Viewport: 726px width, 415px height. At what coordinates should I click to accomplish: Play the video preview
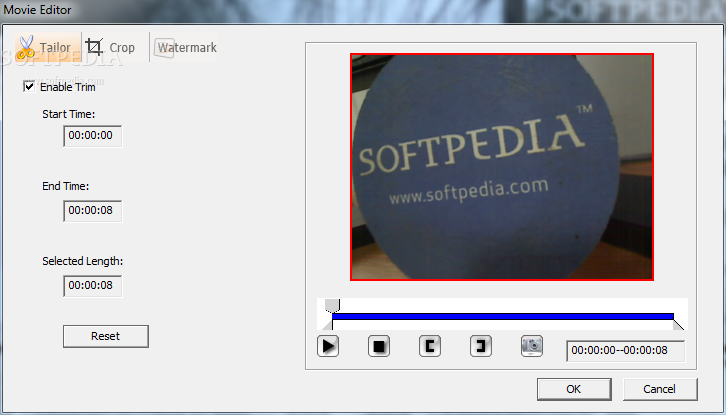pyautogui.click(x=328, y=346)
